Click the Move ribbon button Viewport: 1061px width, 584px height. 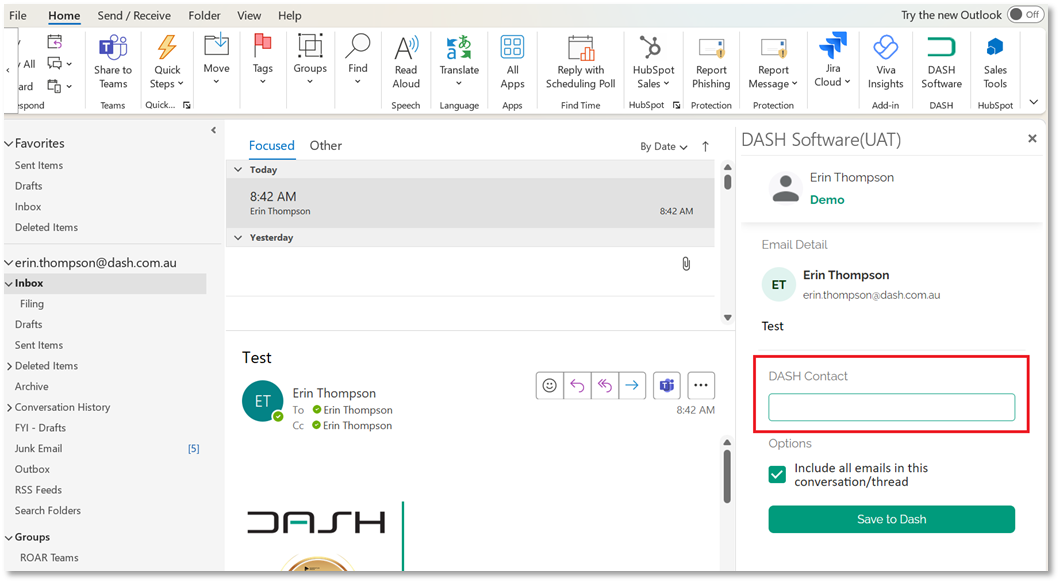click(217, 60)
